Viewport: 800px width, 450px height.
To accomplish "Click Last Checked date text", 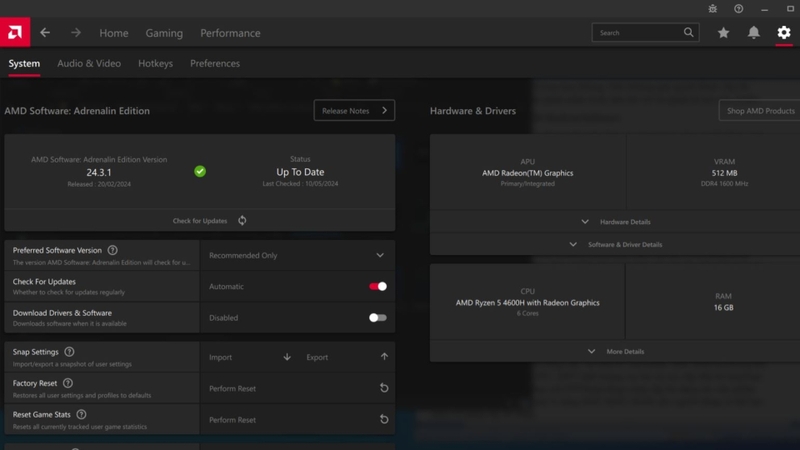I will point(300,184).
